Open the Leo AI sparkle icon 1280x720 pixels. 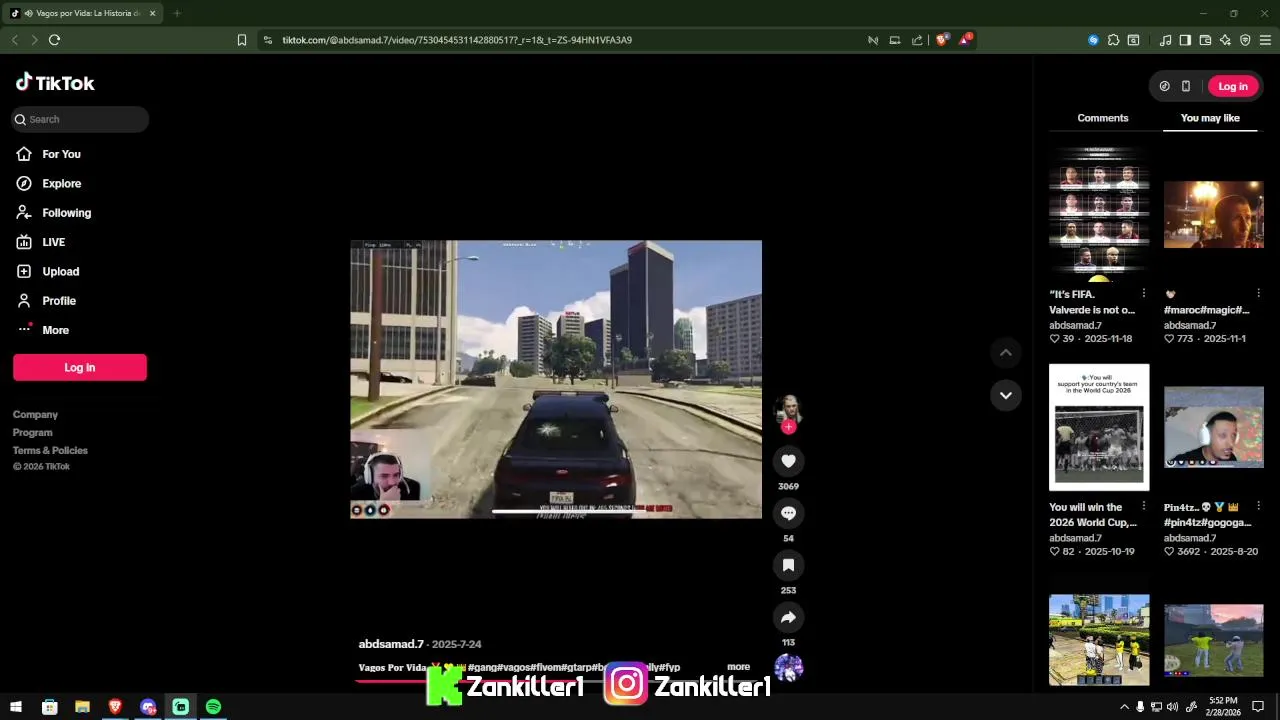point(1225,40)
